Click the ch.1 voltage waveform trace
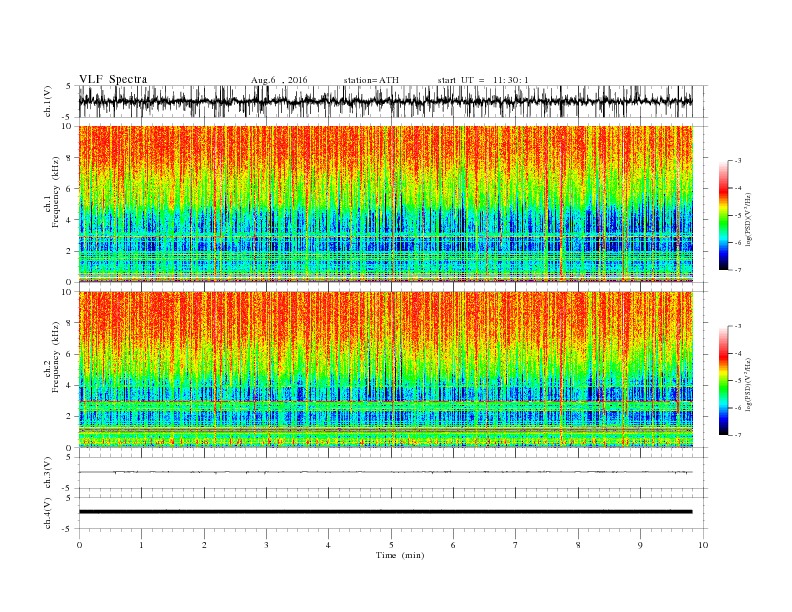 [x=385, y=101]
